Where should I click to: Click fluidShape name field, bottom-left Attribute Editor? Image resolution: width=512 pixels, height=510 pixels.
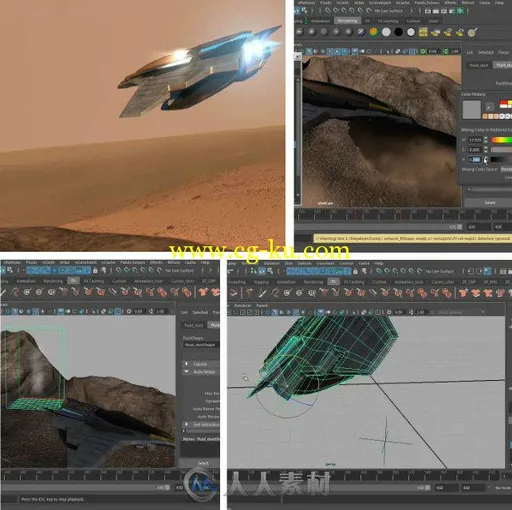(x=201, y=345)
